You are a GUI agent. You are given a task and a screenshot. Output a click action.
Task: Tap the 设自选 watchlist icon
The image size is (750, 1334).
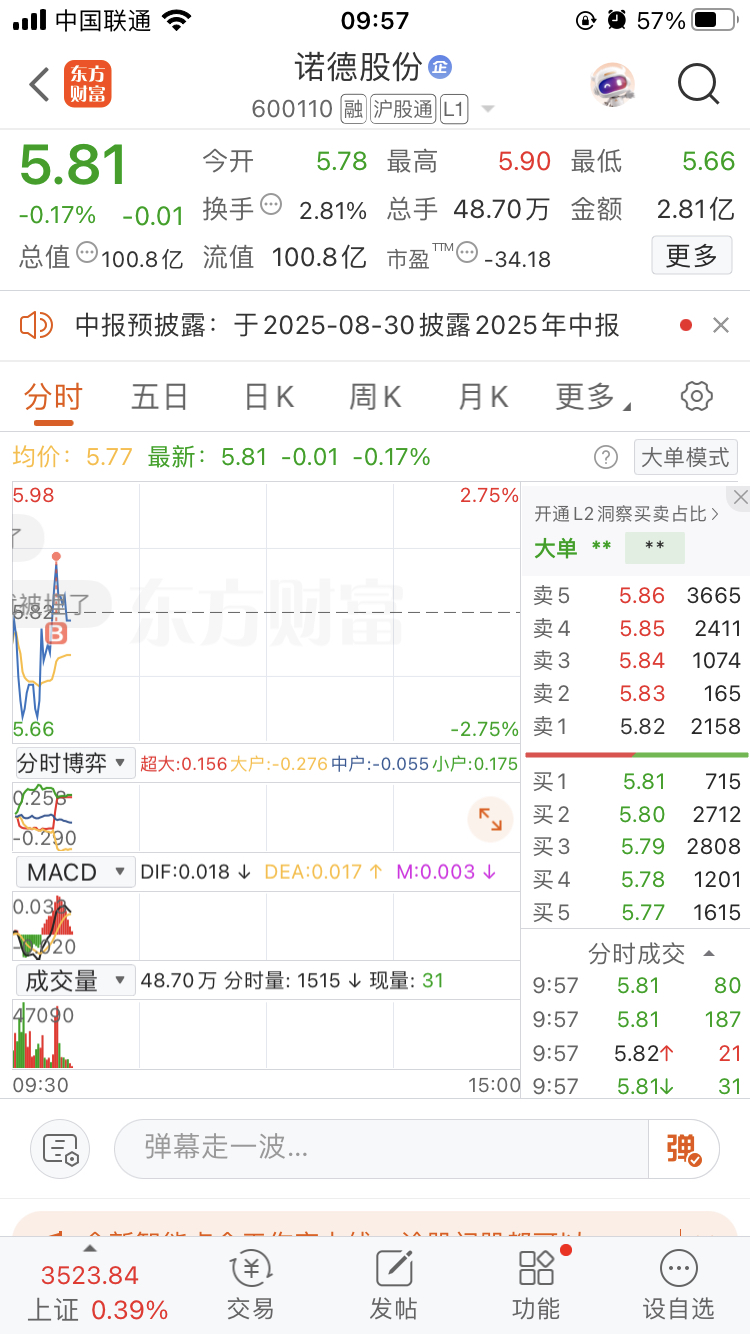[679, 1285]
